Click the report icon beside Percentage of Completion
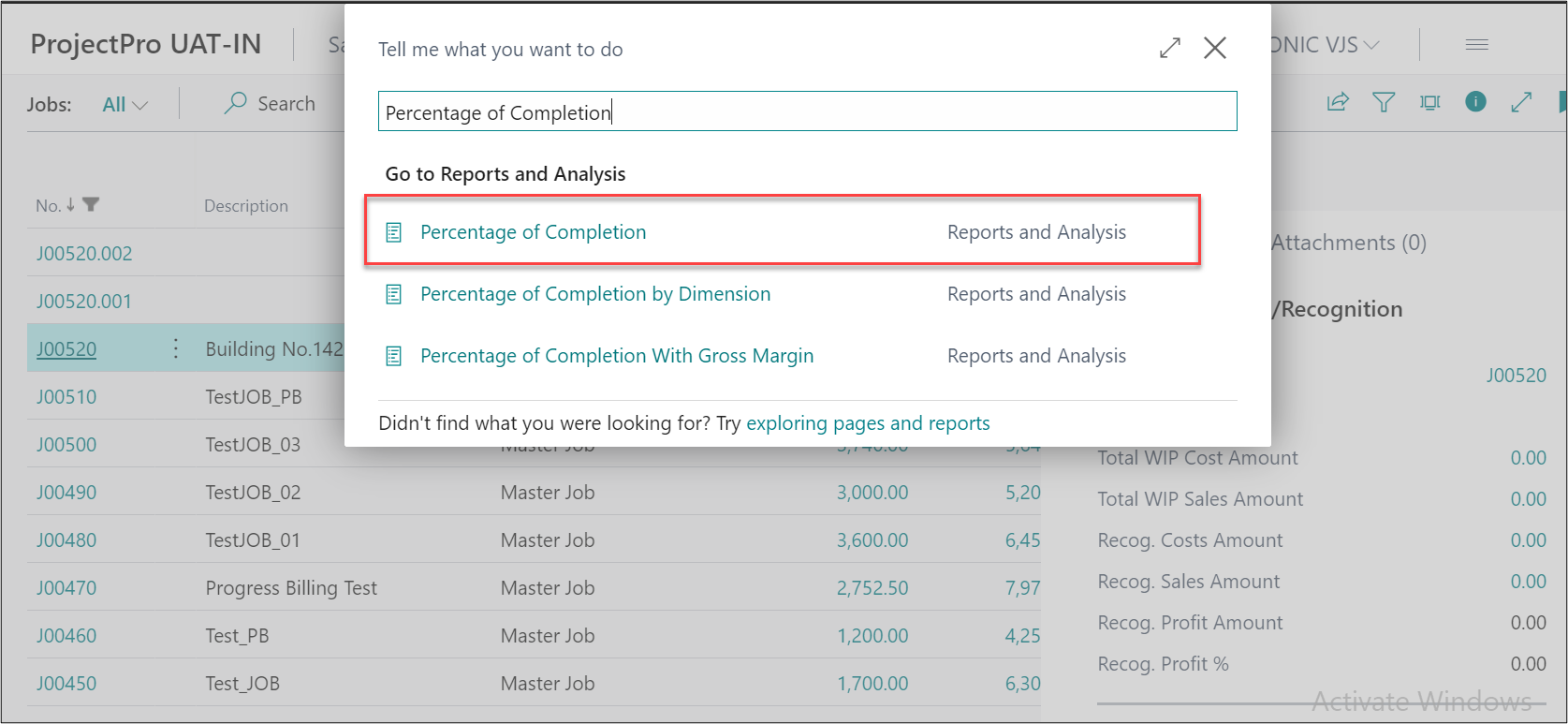Image resolution: width=1568 pixels, height=724 pixels. click(394, 232)
